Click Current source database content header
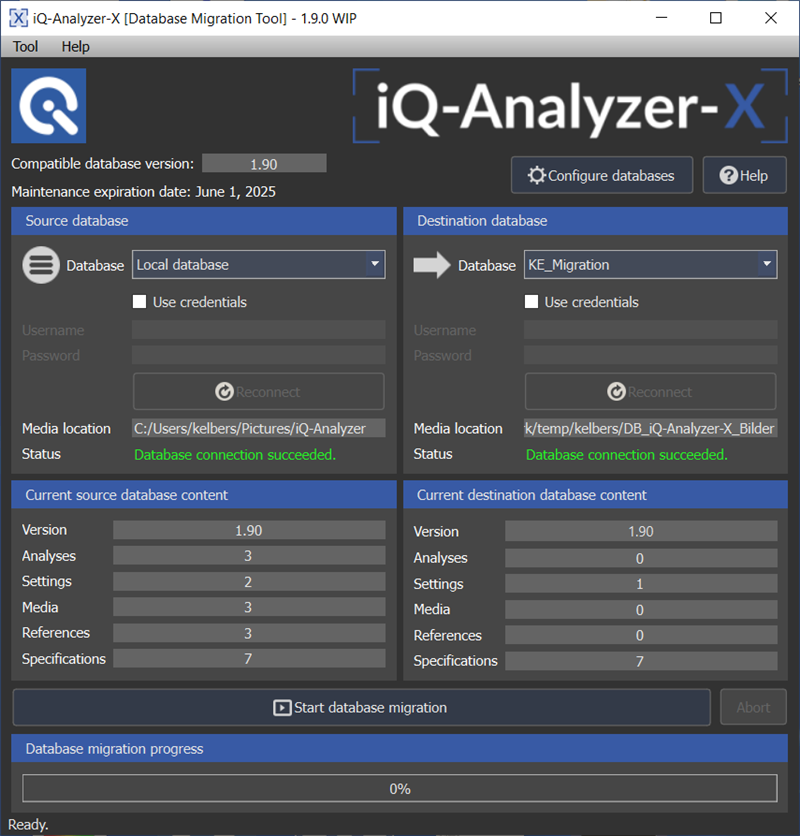This screenshot has height=836, width=800. click(x=204, y=495)
